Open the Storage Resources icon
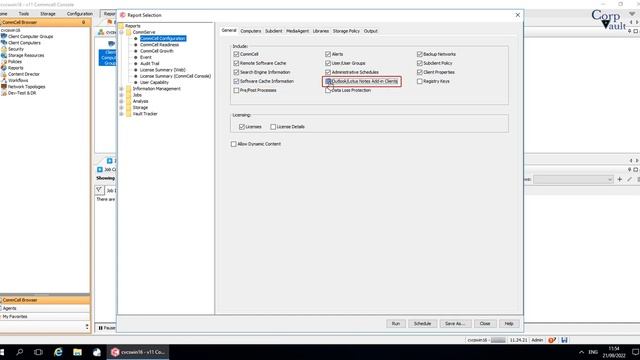This screenshot has height=360, width=640. [4, 55]
